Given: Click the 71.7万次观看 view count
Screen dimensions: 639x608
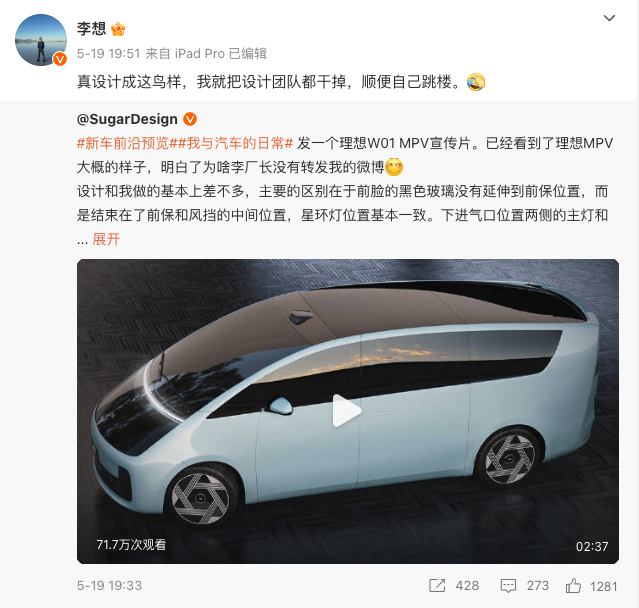Looking at the screenshot, I should (x=131, y=545).
